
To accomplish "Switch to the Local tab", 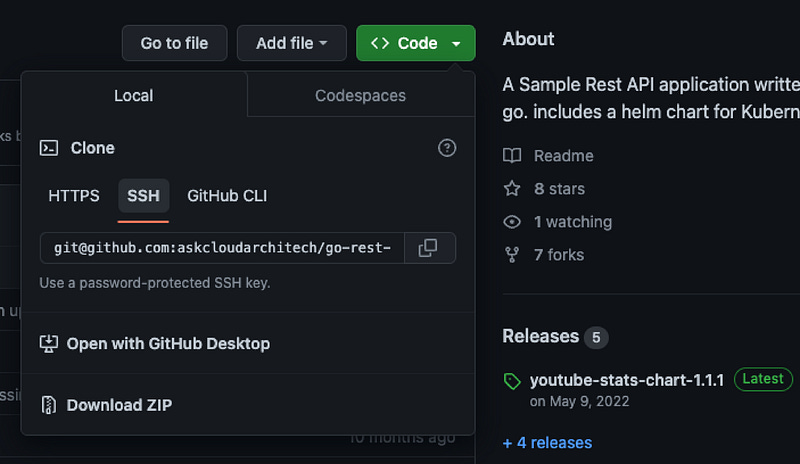I will tap(134, 95).
